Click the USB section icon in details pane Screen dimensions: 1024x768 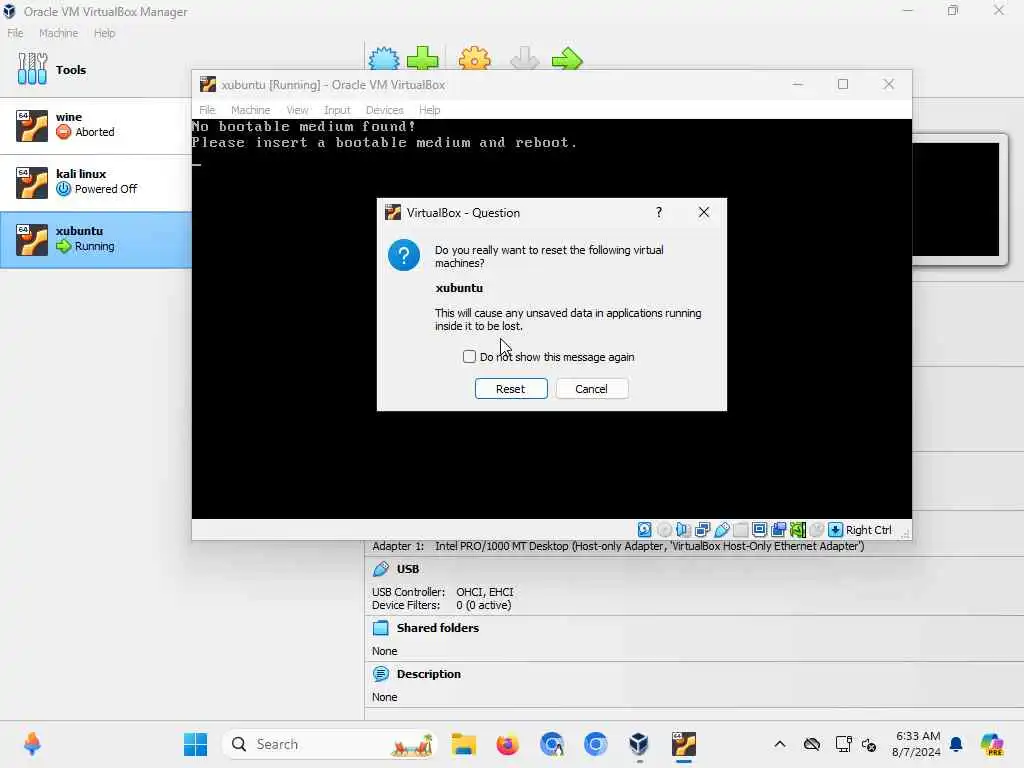pos(381,569)
